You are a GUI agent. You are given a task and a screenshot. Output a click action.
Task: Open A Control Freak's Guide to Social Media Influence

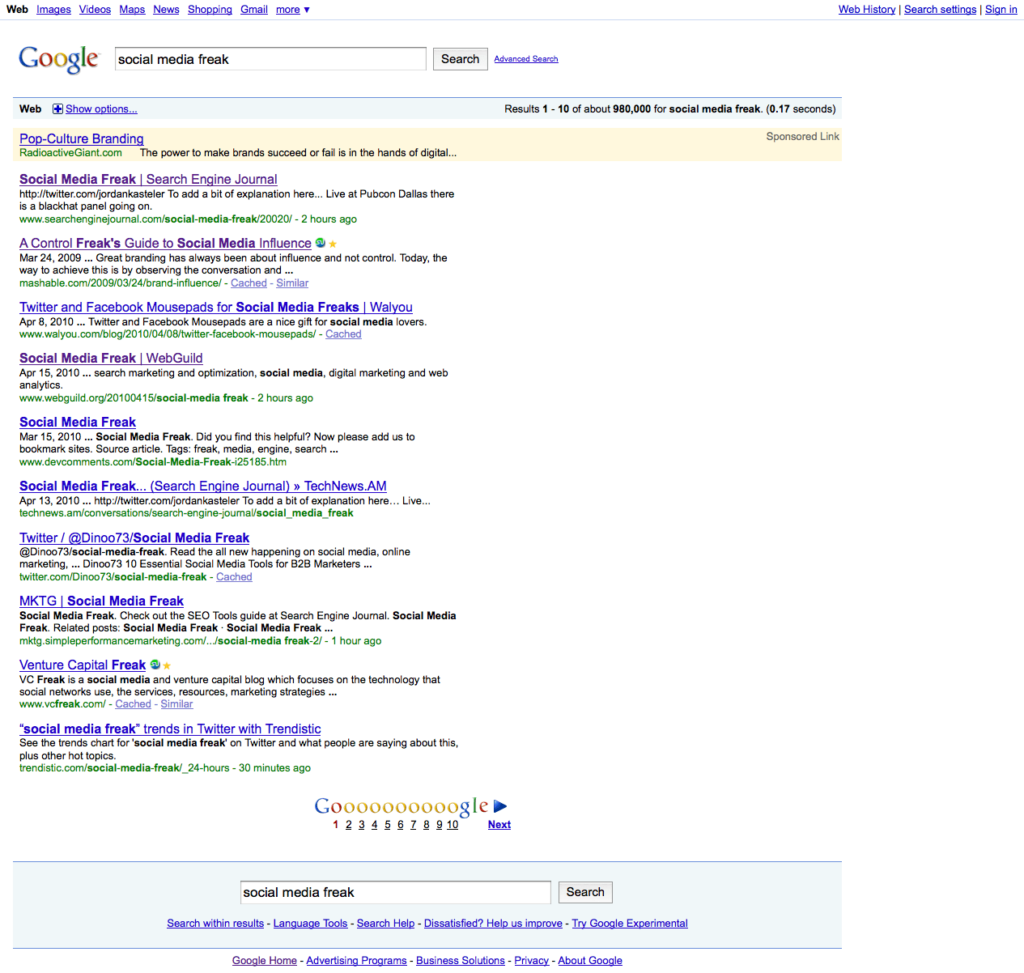click(x=165, y=243)
